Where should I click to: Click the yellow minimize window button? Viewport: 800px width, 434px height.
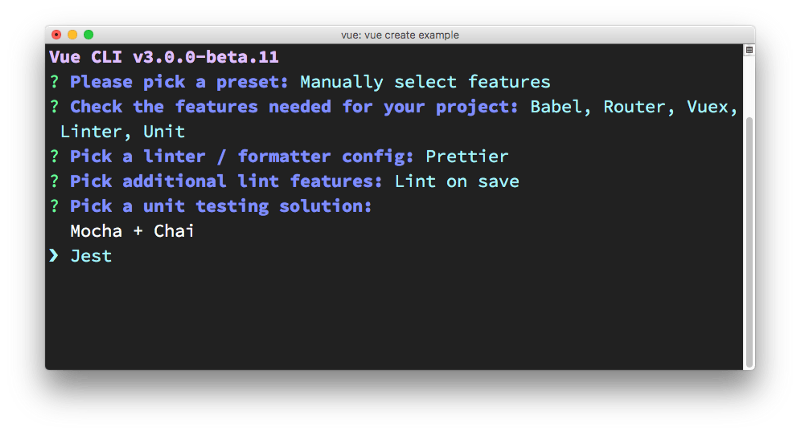pyautogui.click(x=72, y=35)
